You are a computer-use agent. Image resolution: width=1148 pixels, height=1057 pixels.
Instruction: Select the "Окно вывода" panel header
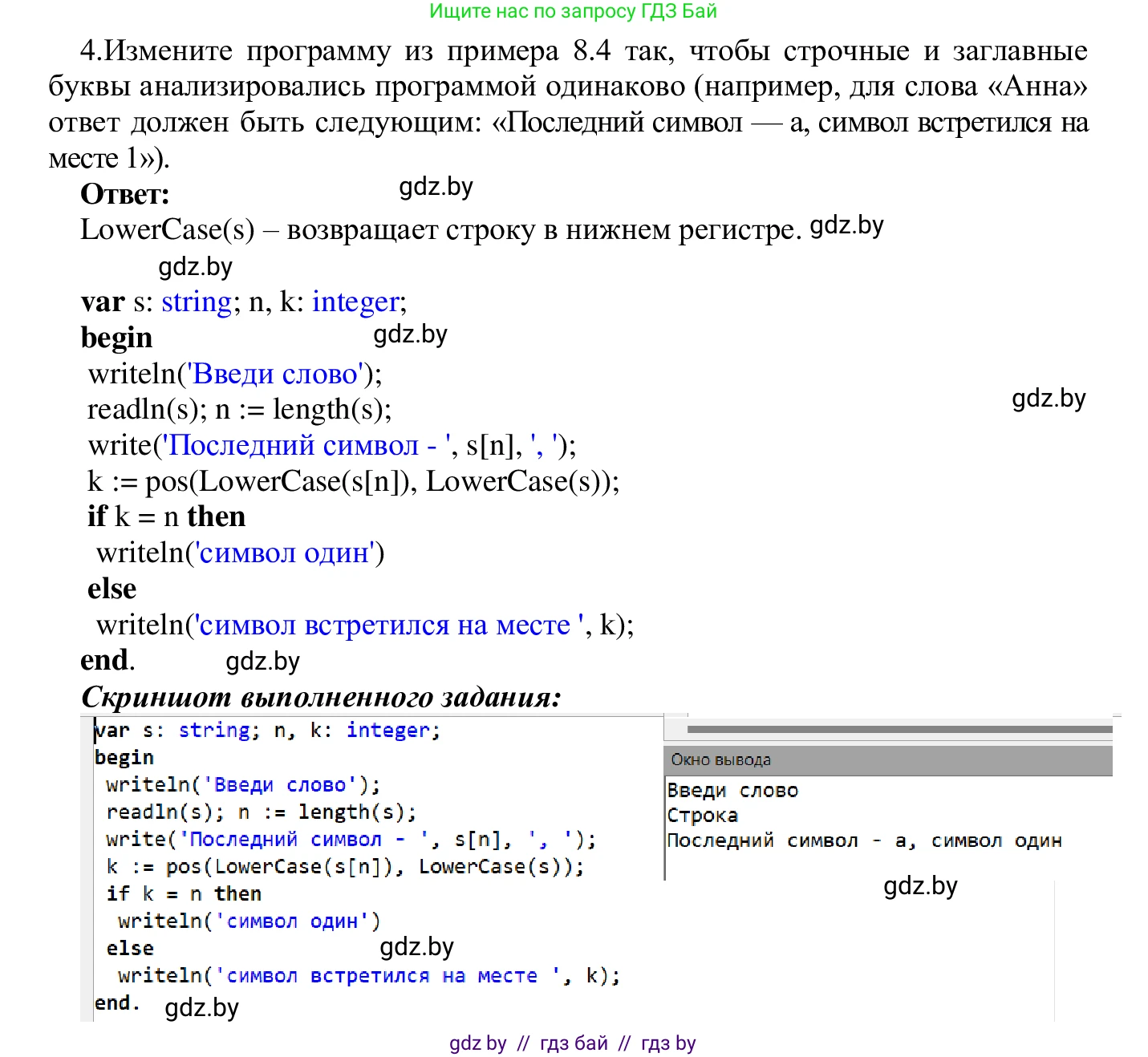720,759
